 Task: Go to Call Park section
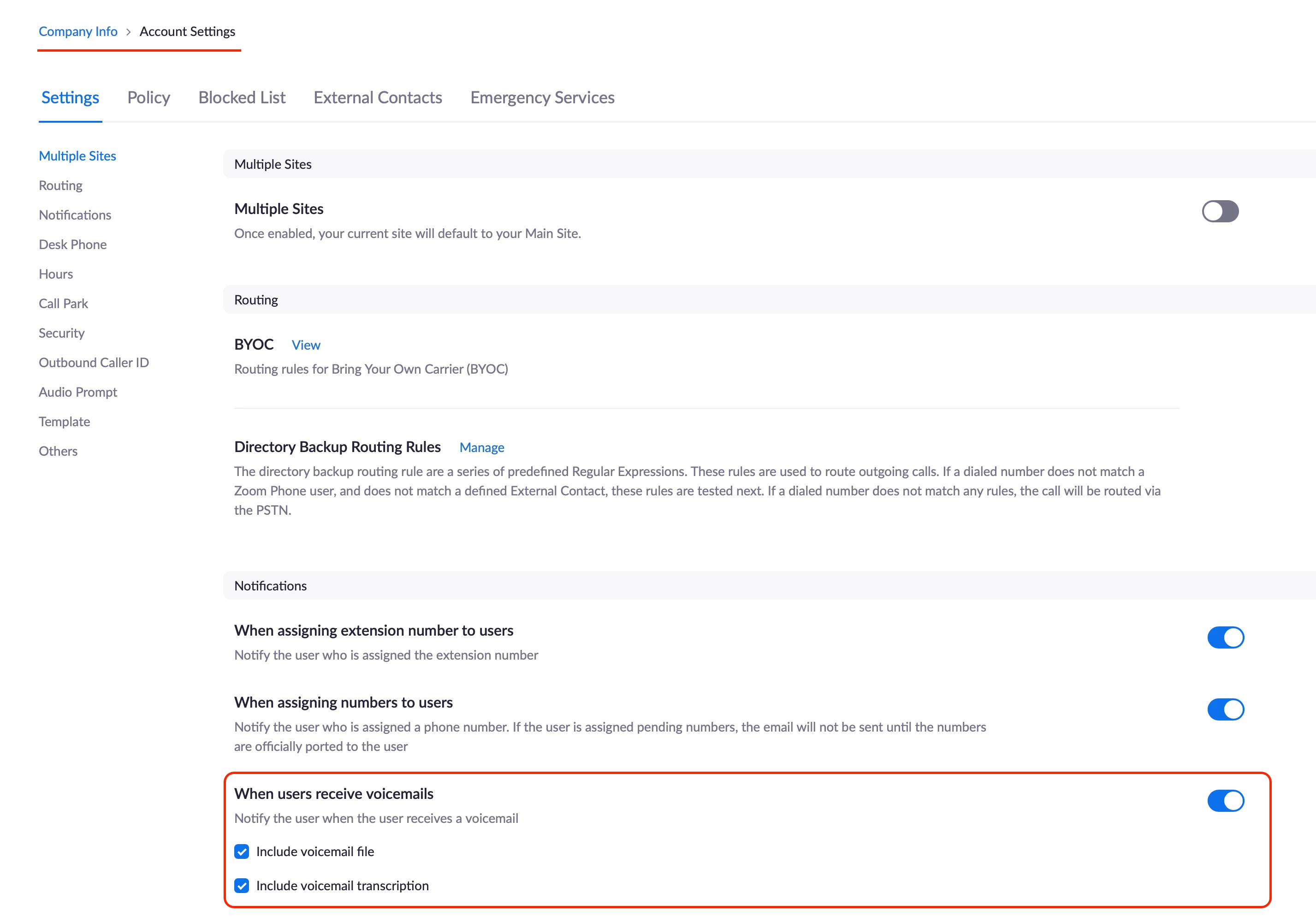tap(64, 304)
